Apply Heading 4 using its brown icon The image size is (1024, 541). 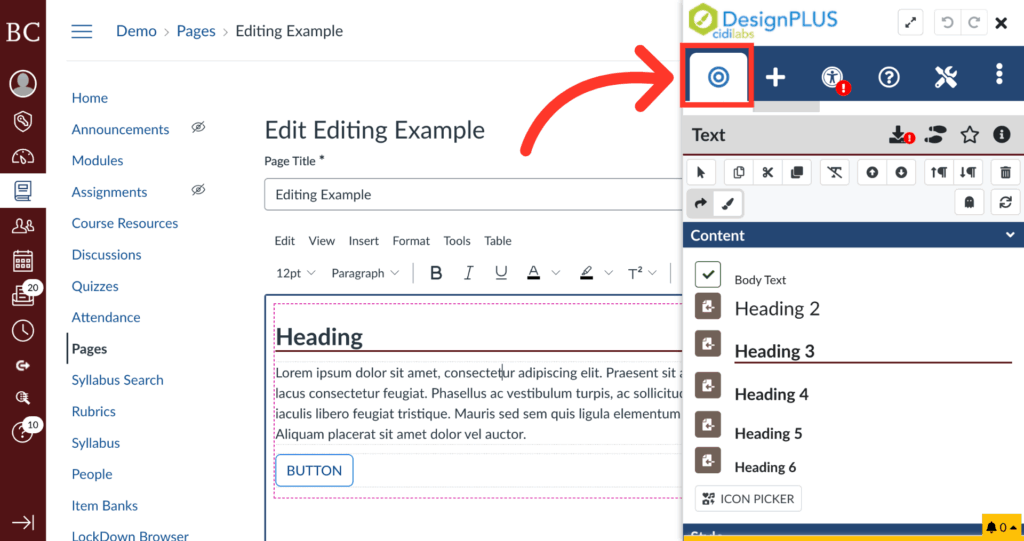(x=708, y=386)
